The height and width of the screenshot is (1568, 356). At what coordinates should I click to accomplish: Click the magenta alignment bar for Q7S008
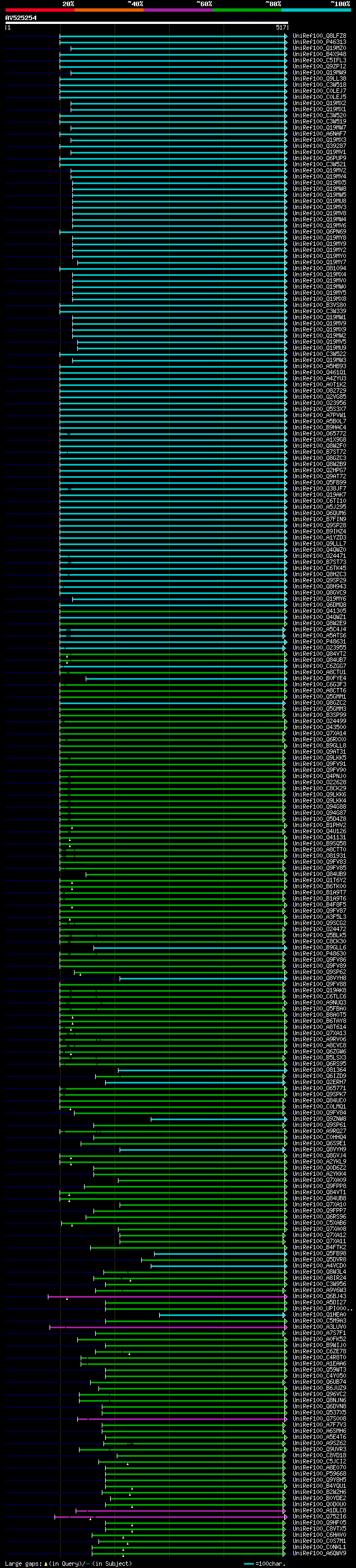click(181, 1419)
